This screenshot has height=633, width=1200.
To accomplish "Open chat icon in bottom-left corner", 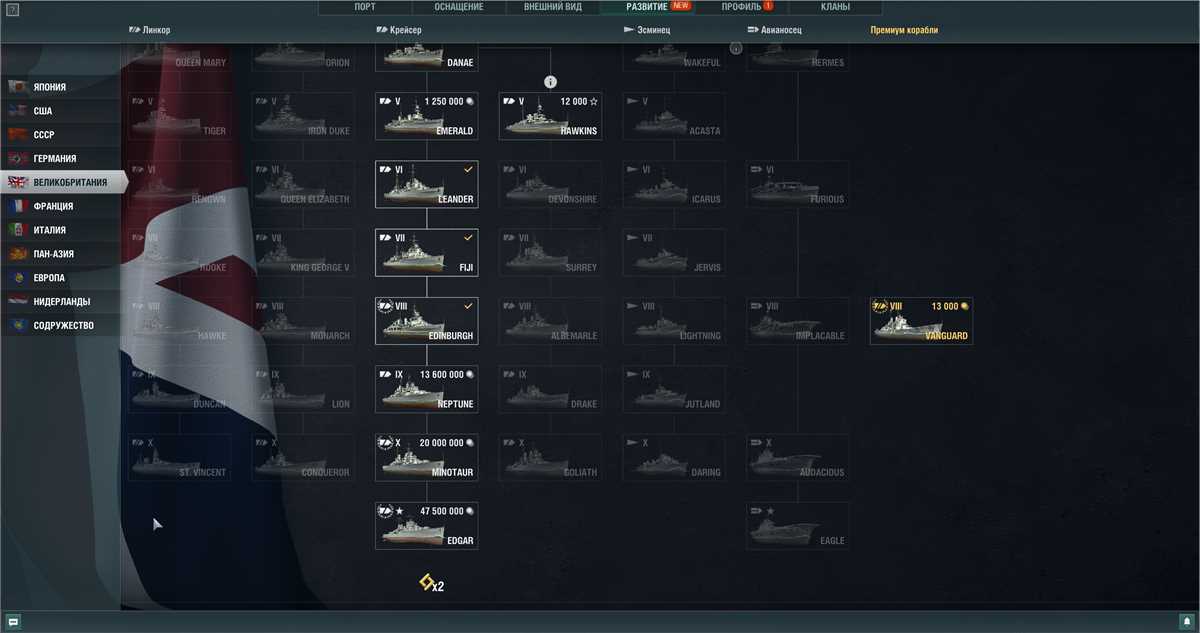I will click(x=13, y=622).
